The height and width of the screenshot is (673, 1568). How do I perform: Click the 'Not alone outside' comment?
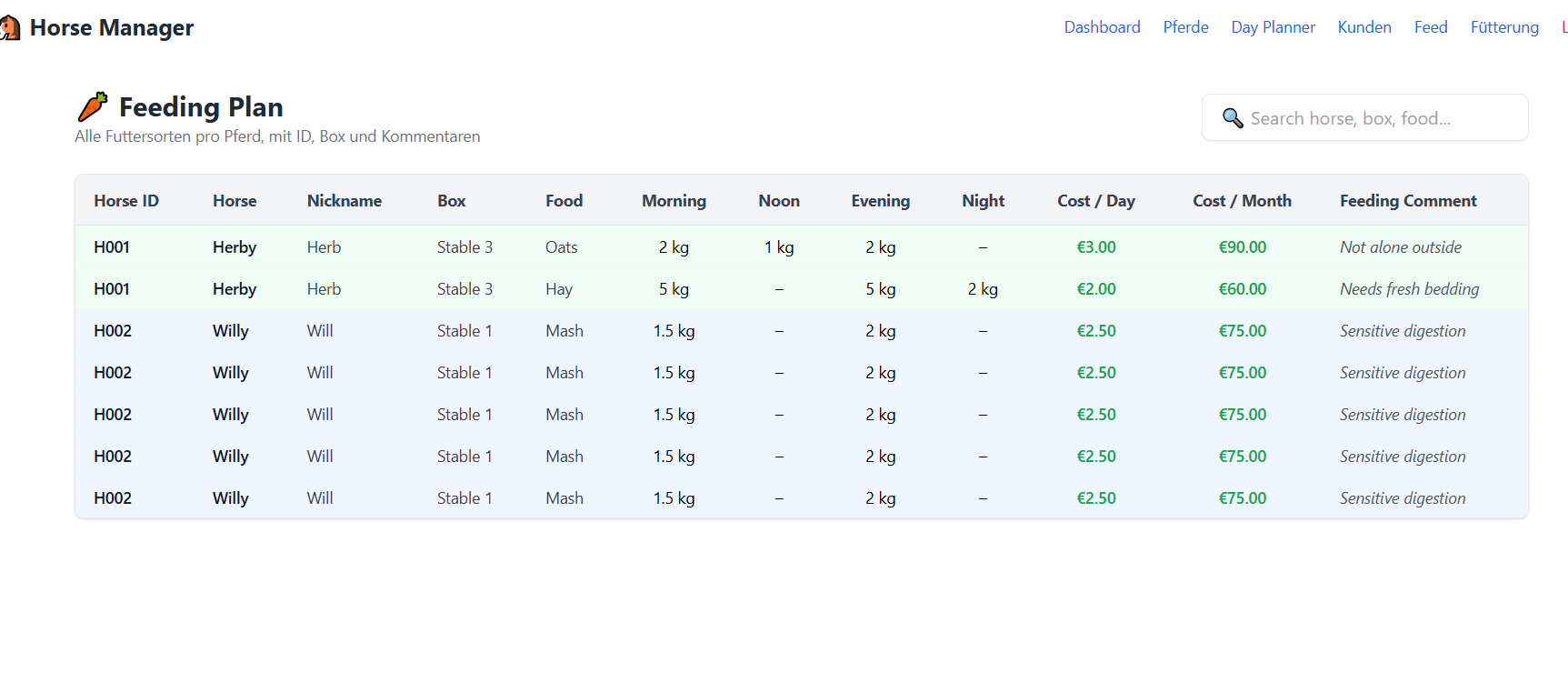click(1400, 247)
